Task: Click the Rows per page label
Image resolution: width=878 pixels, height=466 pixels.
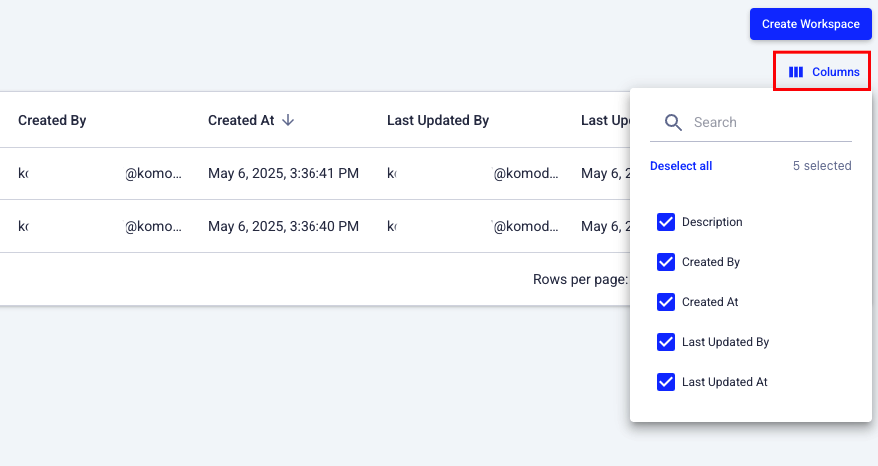Action: pos(580,279)
